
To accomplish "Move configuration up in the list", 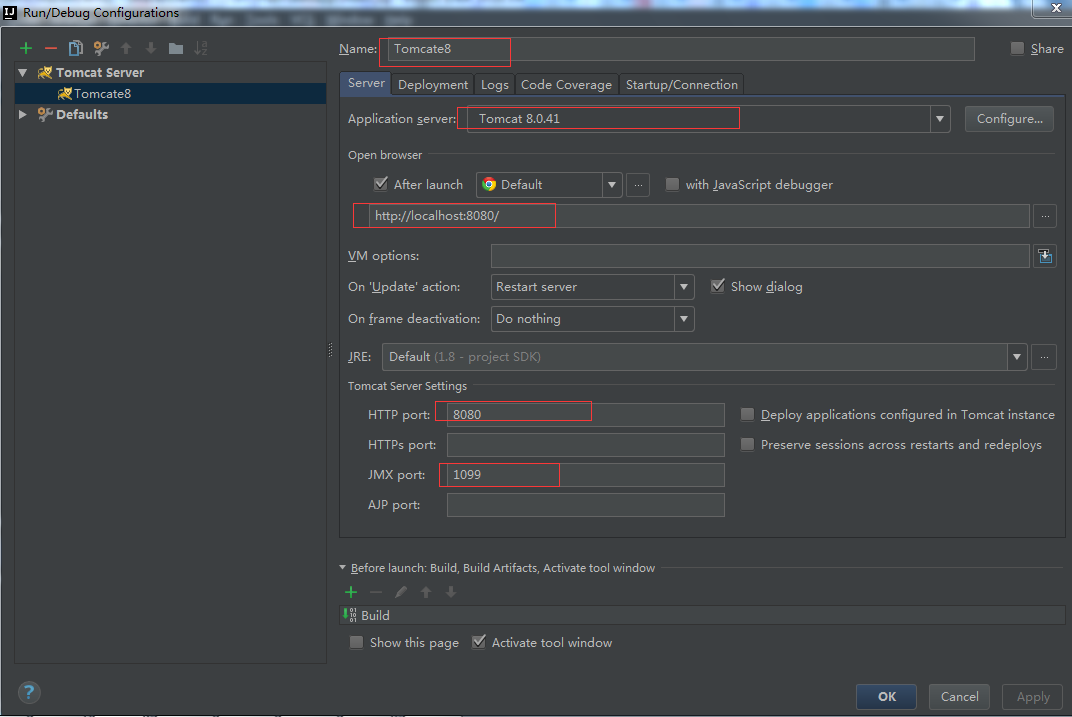I will point(126,48).
